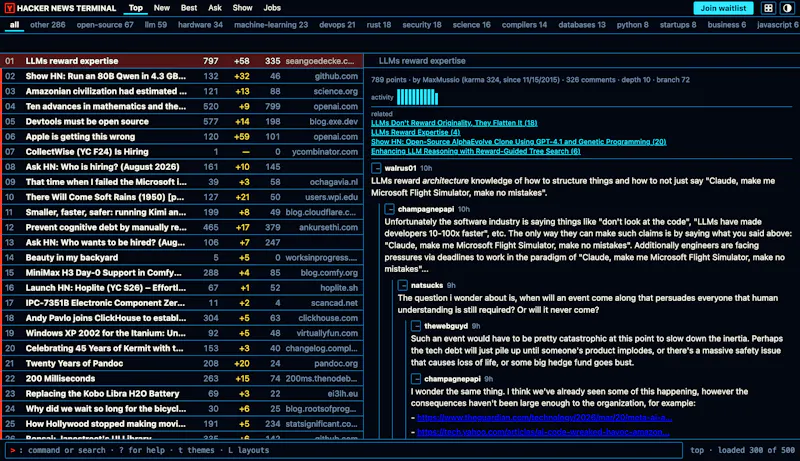Select 'Prevent cognitive debt' story
The width and height of the screenshot is (800, 461).
coord(183,227)
